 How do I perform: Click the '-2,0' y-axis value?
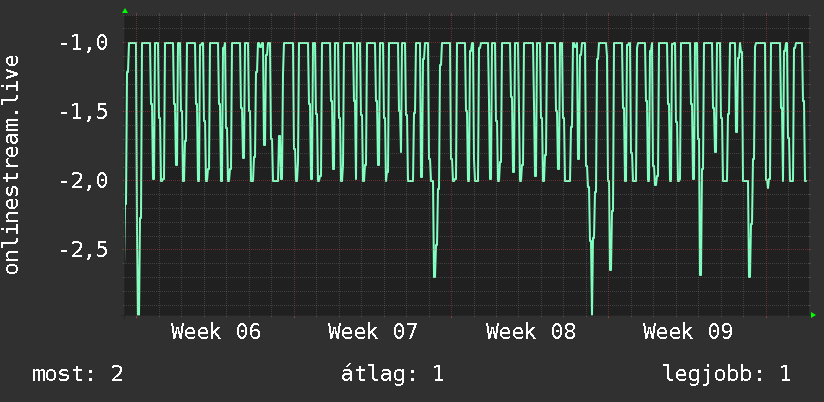click(84, 181)
